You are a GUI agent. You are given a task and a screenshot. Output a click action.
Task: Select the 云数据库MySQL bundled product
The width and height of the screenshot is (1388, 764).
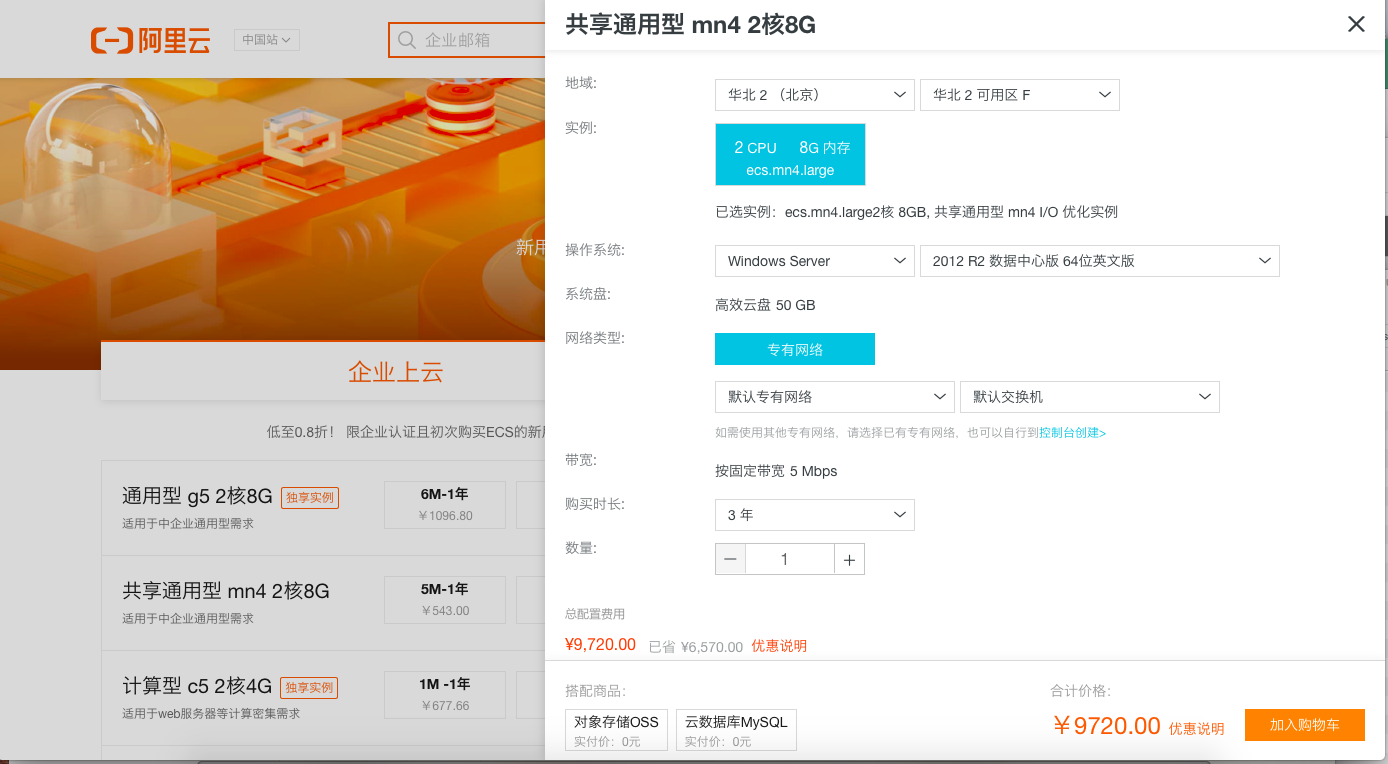736,730
